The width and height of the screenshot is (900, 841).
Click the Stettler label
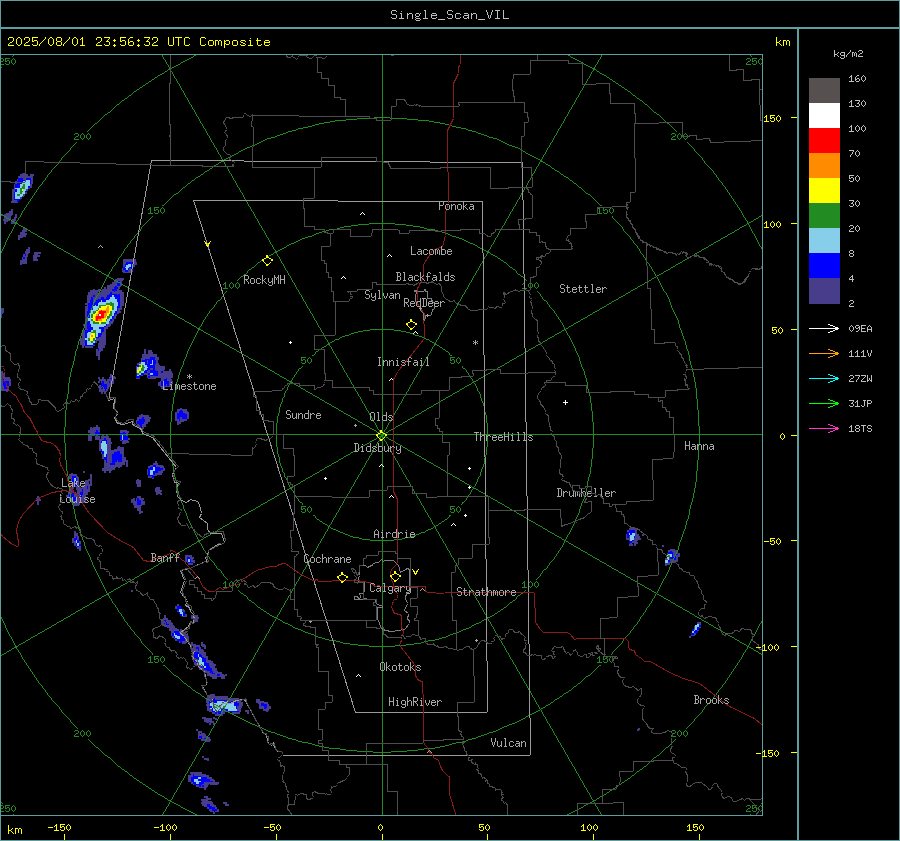583,289
